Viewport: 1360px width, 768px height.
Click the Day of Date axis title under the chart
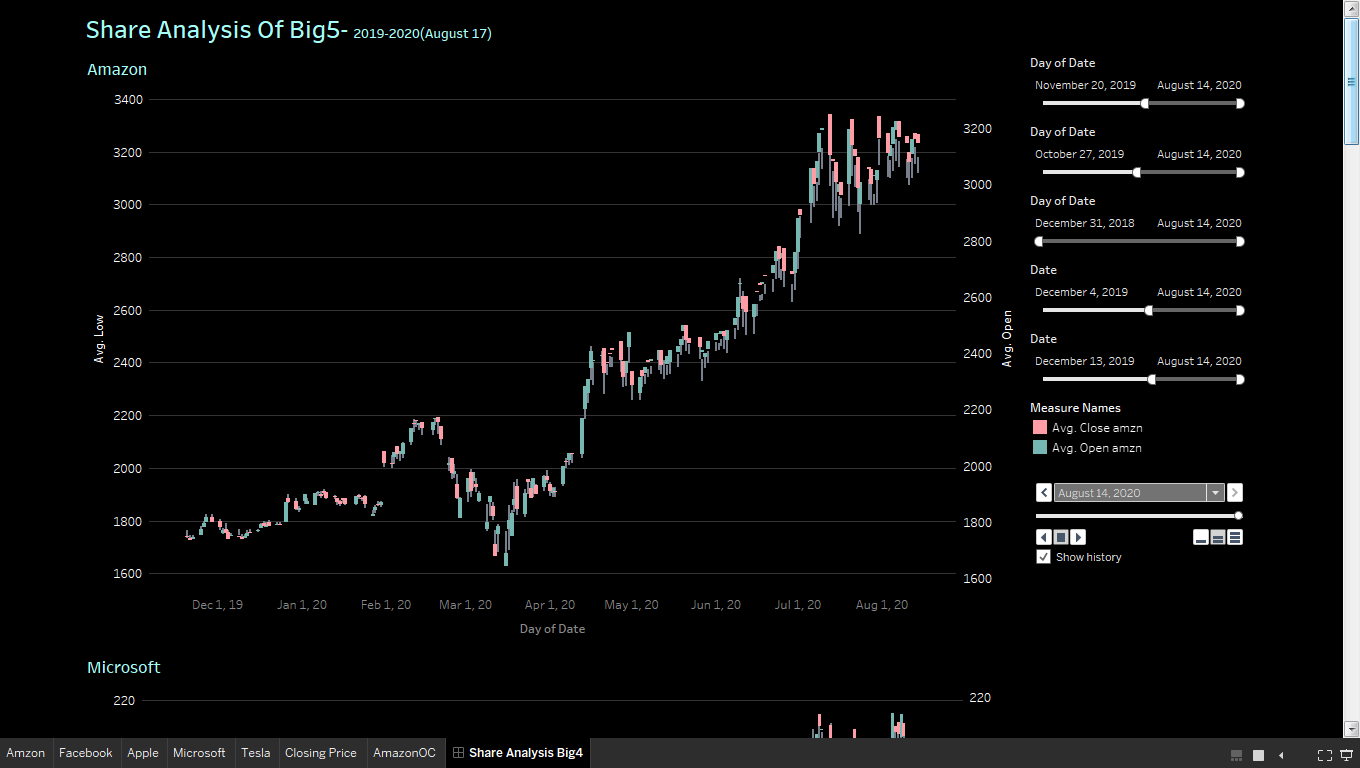tap(552, 629)
